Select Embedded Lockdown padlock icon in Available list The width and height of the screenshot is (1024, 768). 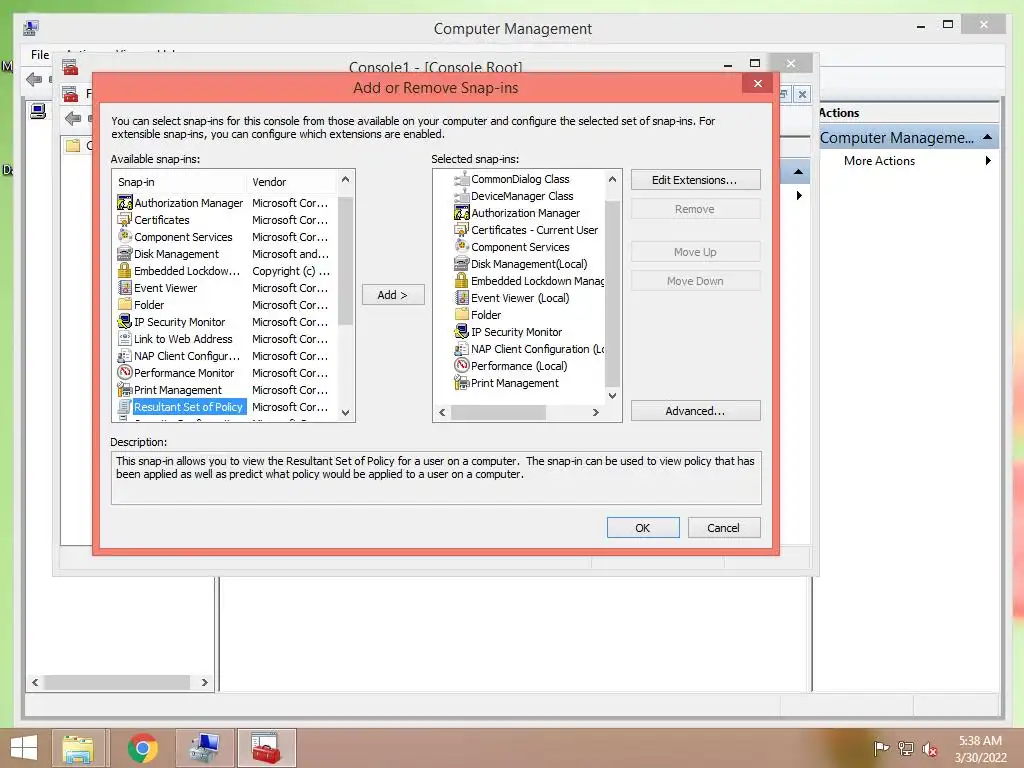click(125, 271)
